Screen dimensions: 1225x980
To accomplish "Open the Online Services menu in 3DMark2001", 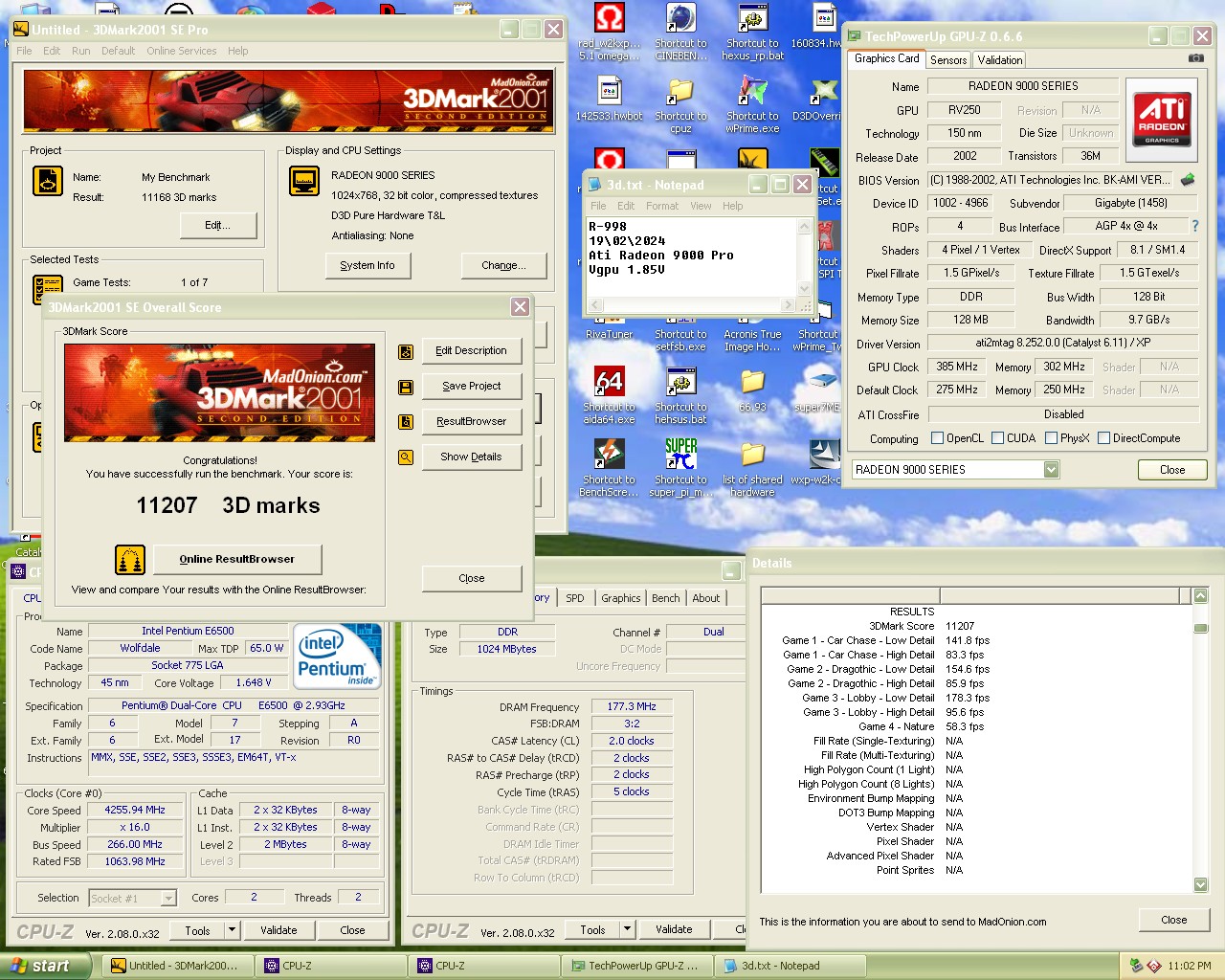I will pos(182,51).
